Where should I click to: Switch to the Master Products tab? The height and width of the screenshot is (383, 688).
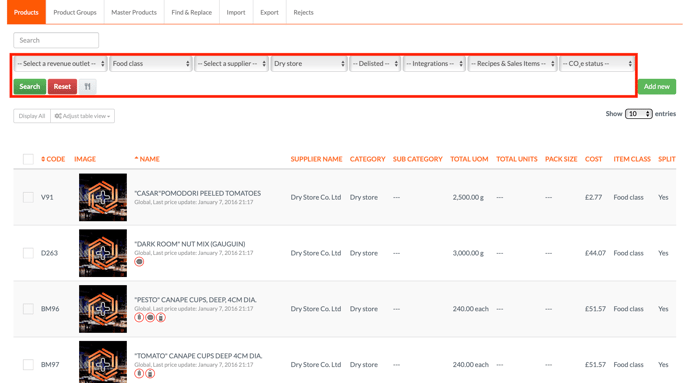pyautogui.click(x=134, y=12)
